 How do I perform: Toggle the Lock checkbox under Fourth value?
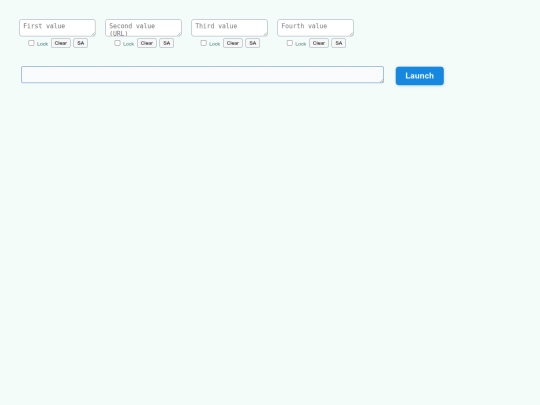tap(290, 43)
